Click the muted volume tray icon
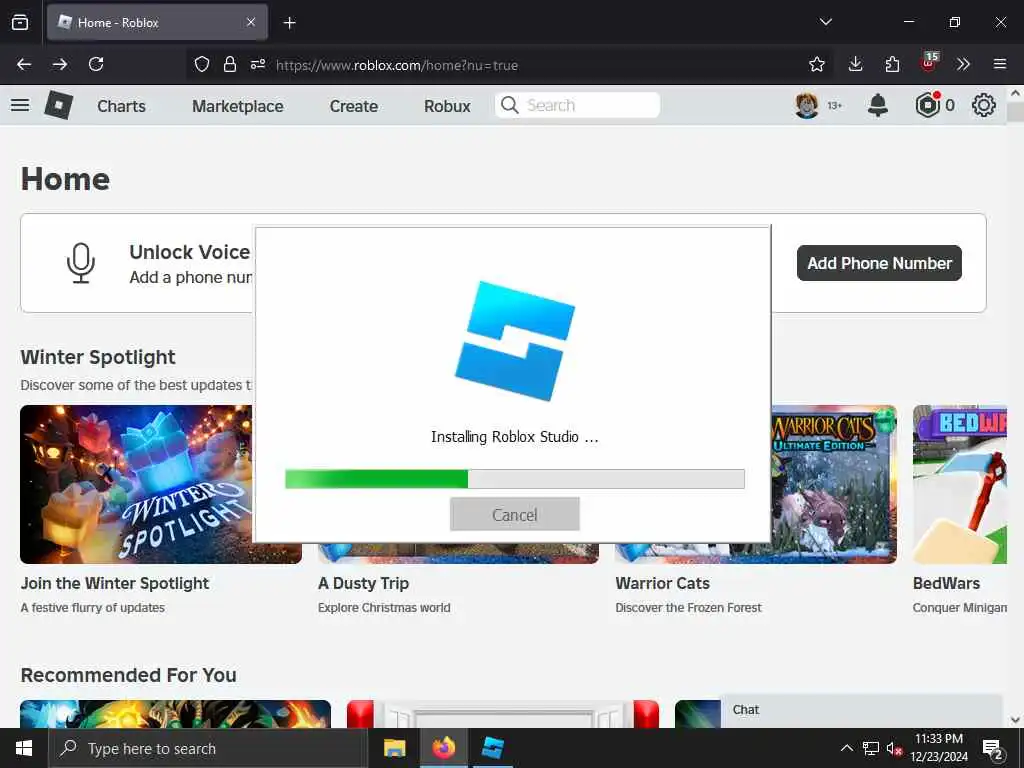The height and width of the screenshot is (768, 1024). pos(894,748)
